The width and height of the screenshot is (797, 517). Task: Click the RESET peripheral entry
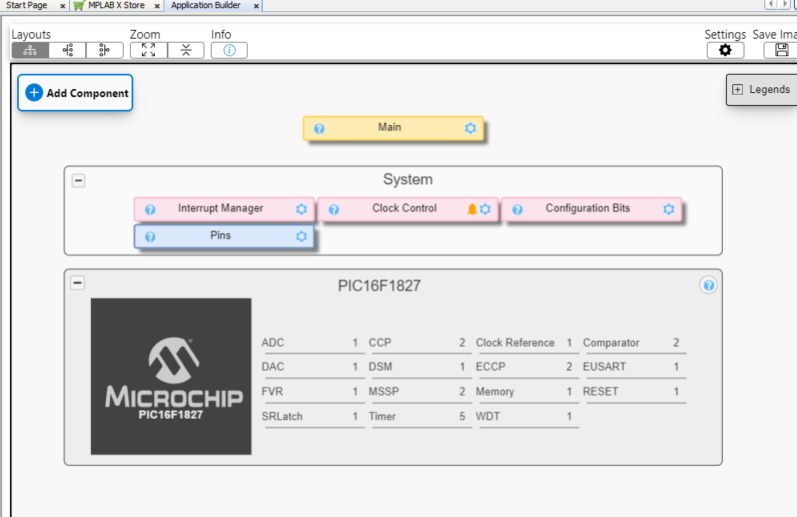tap(632, 392)
